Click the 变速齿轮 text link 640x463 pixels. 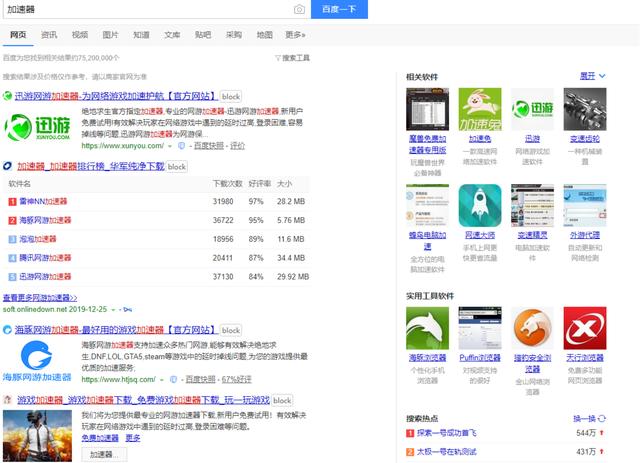pos(585,139)
